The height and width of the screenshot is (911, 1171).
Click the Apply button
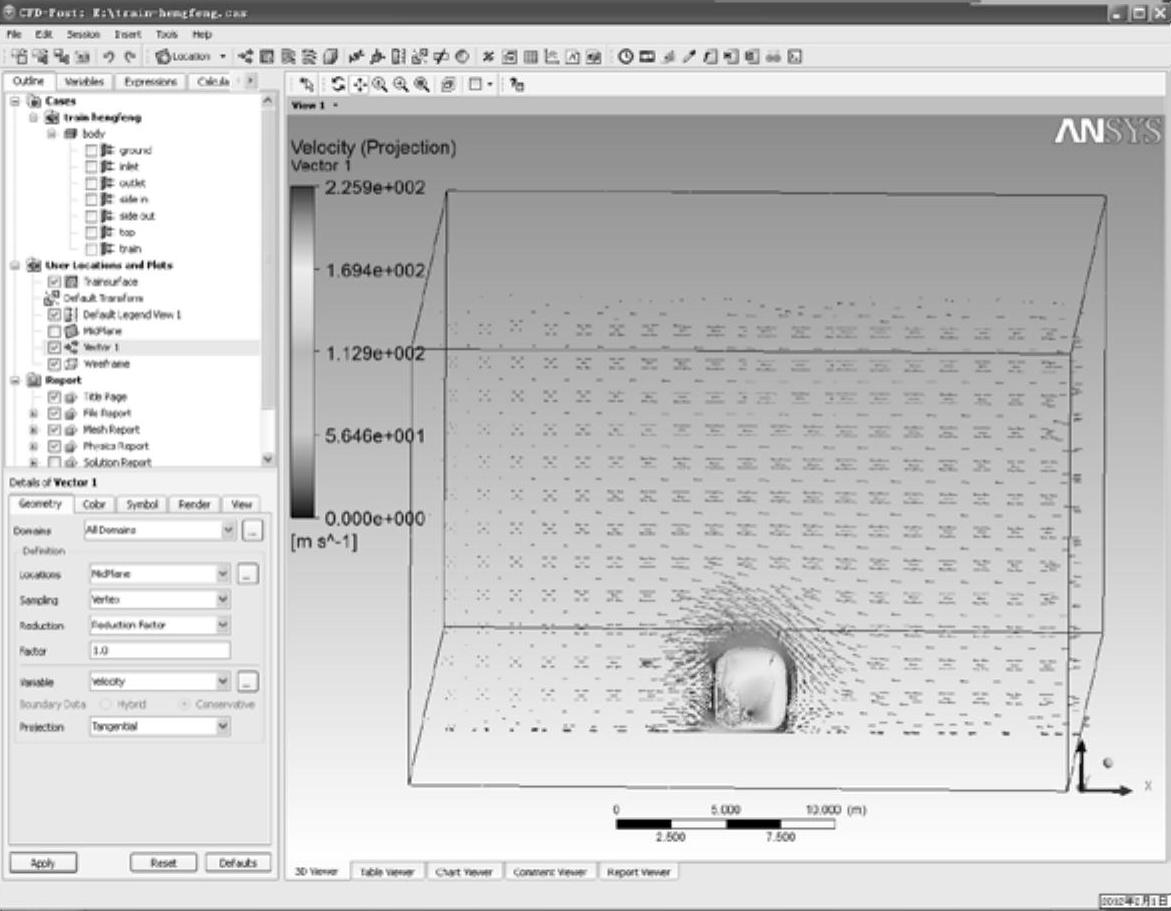coord(43,863)
